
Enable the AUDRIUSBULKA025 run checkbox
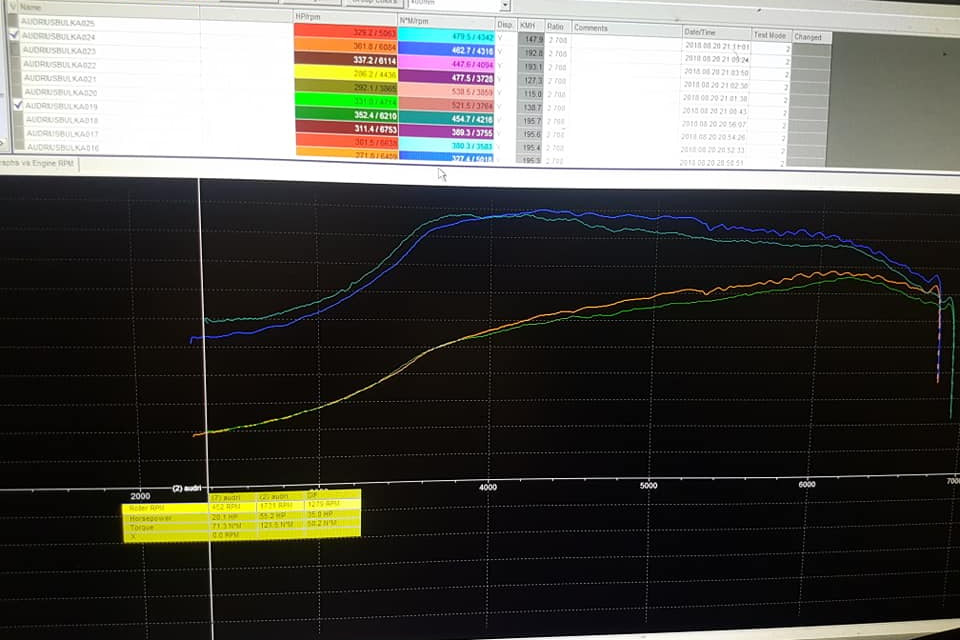13,21
